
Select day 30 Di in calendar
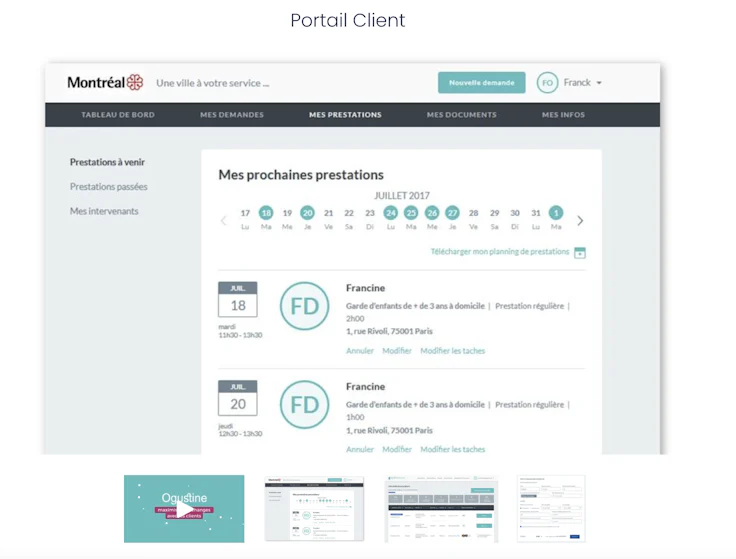coord(515,219)
